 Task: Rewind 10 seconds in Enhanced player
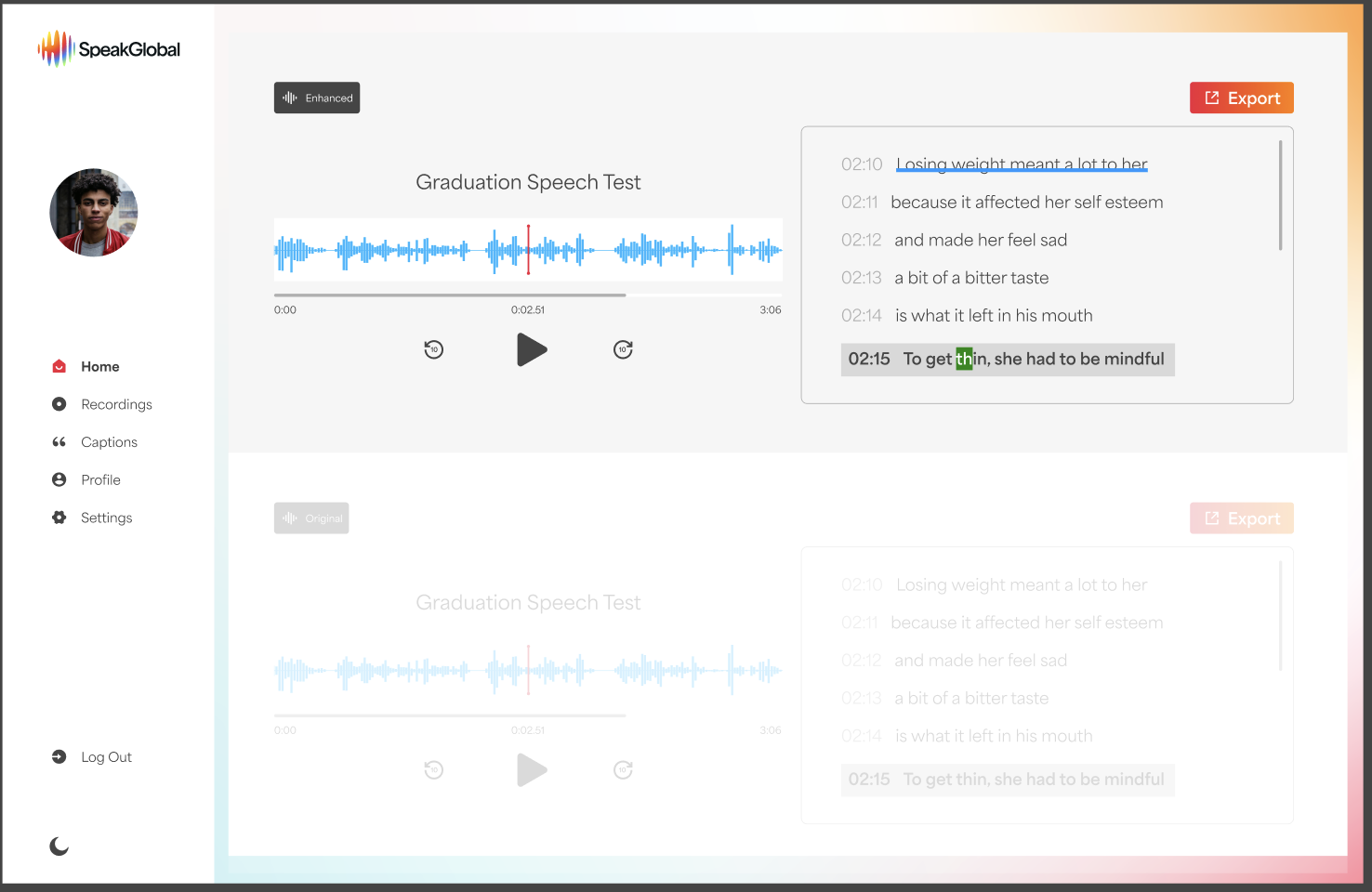click(x=434, y=349)
